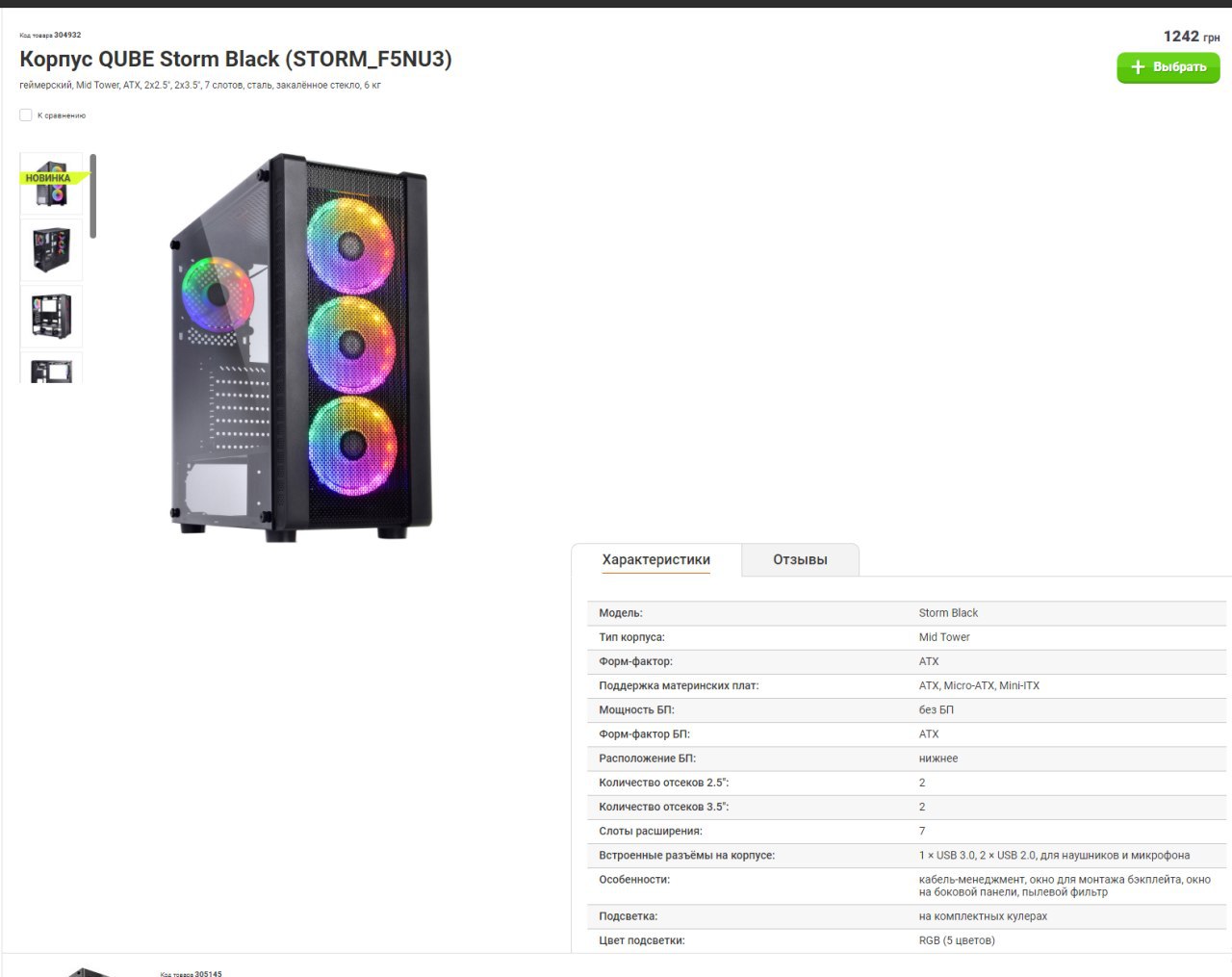The image size is (1232, 977).
Task: Click the product code 304932
Action: pyautogui.click(x=67, y=35)
